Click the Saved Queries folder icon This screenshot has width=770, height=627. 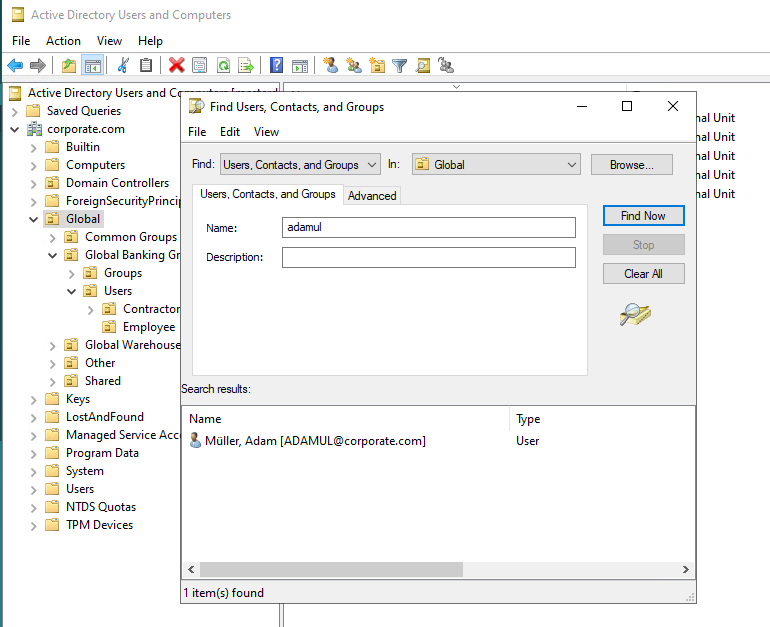pyautogui.click(x=33, y=111)
